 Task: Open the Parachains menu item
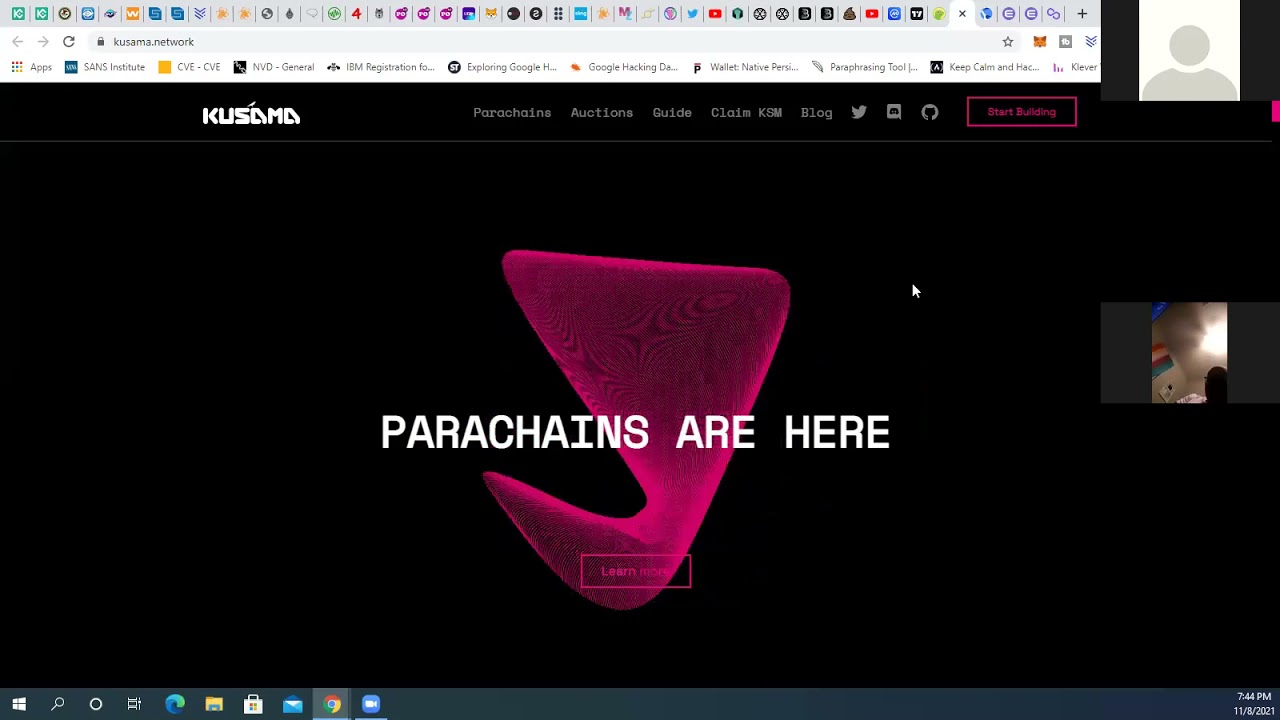(512, 112)
